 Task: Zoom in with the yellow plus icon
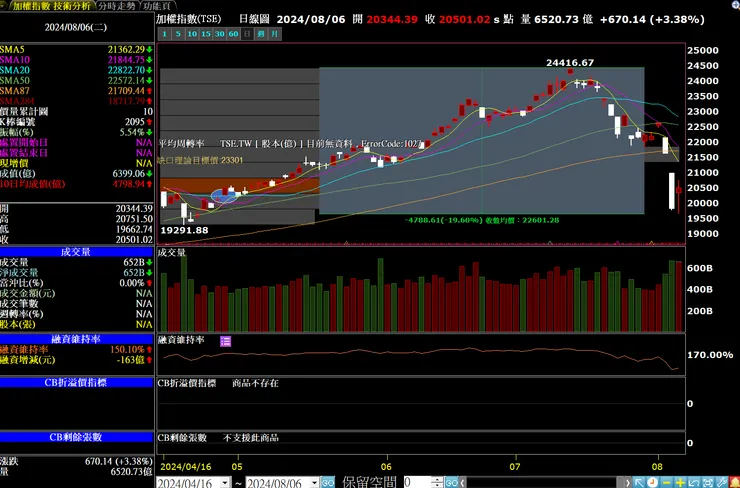point(680,482)
